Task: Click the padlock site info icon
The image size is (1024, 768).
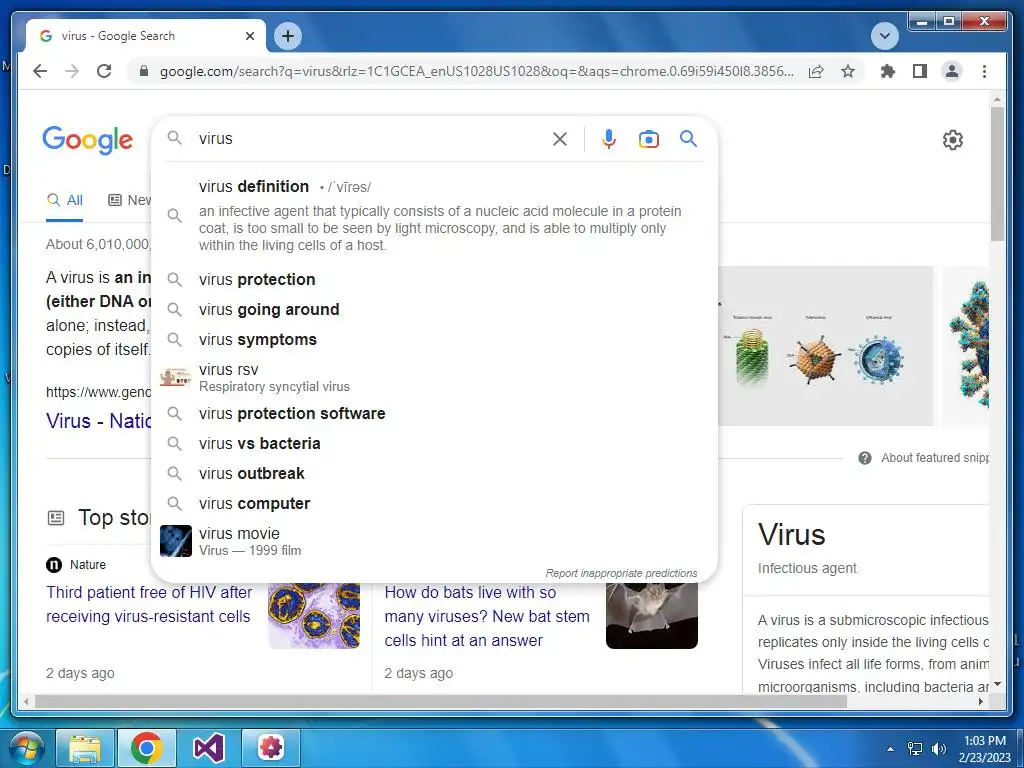Action: coord(144,71)
